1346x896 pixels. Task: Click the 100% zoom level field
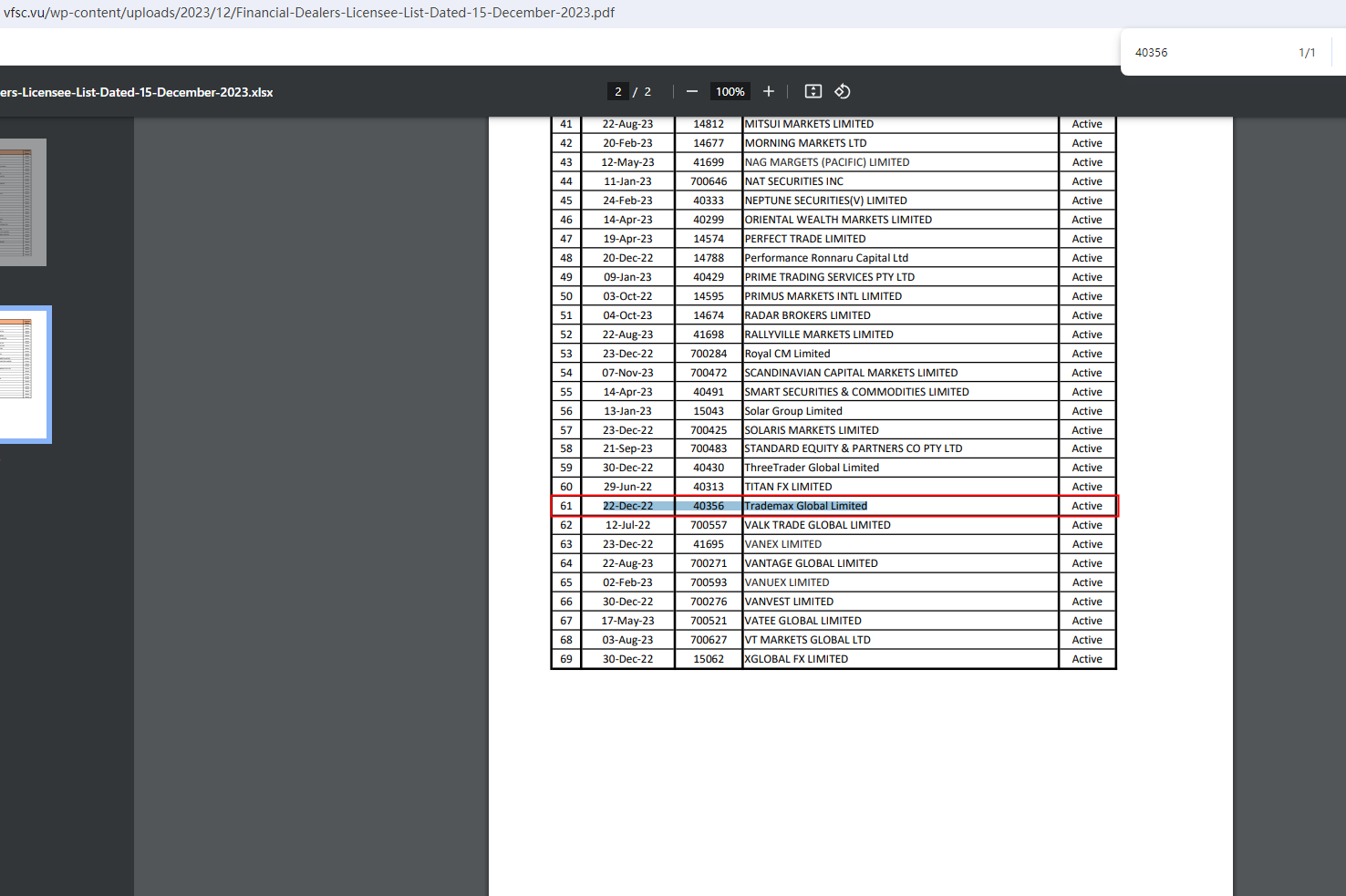tap(730, 91)
